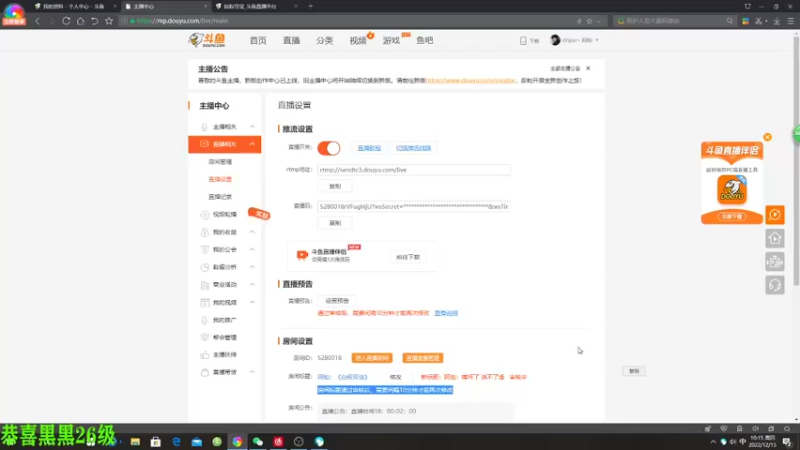Image resolution: width=800 pixels, height=450 pixels.
Task: Open a new tab with plus button
Action: (x=310, y=6)
